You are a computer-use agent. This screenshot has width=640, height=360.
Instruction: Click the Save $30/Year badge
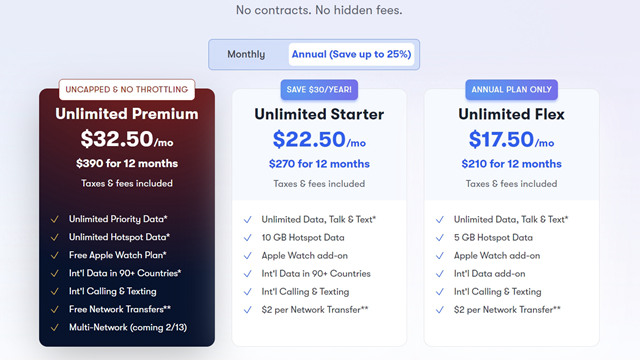319,89
